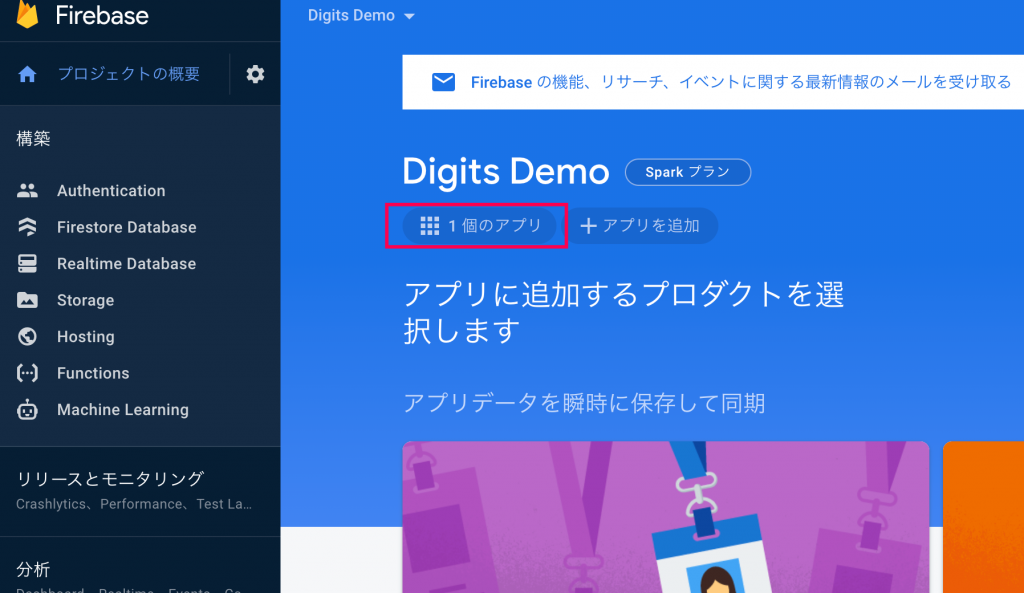Click the 構築 section heading
The height and width of the screenshot is (593, 1024).
[x=33, y=138]
